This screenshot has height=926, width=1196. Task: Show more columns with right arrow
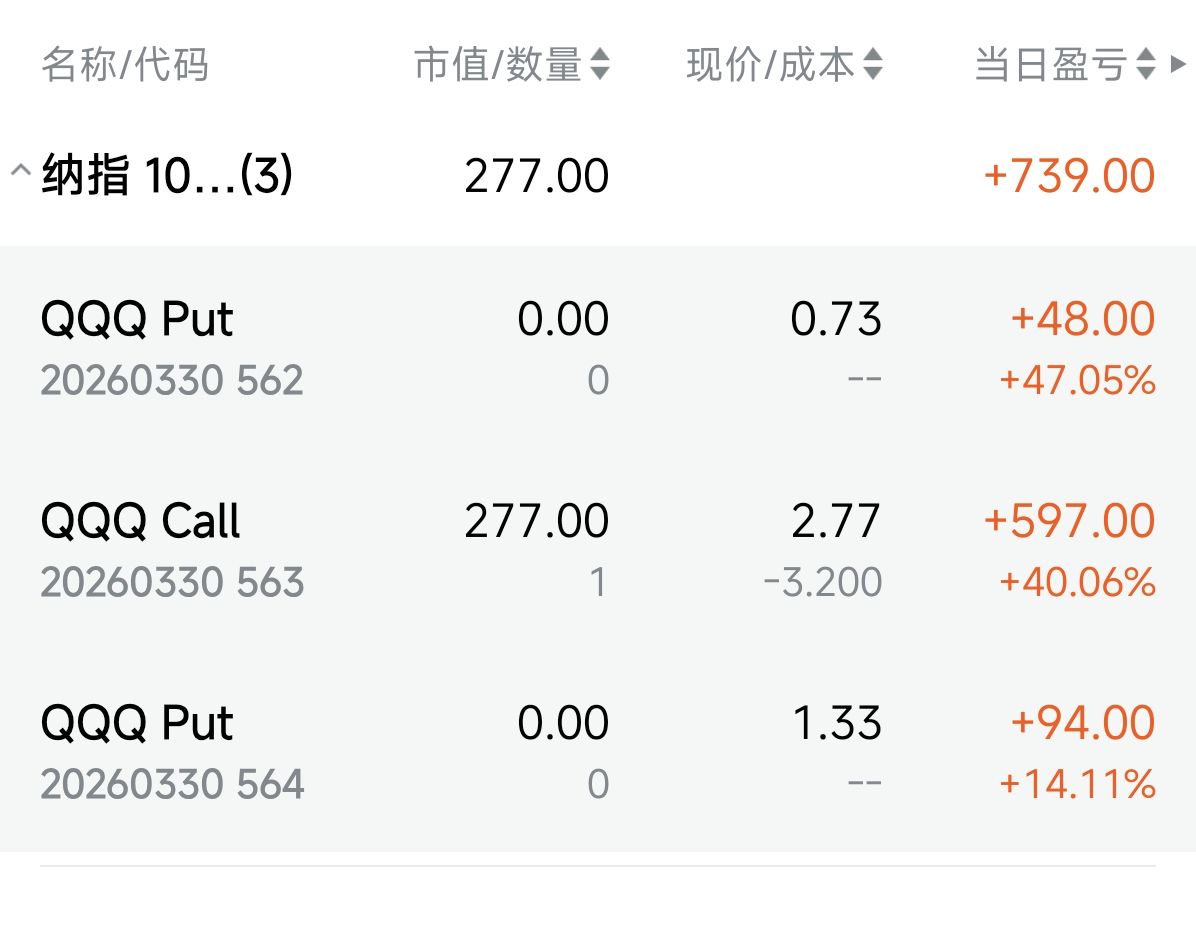tap(1177, 65)
